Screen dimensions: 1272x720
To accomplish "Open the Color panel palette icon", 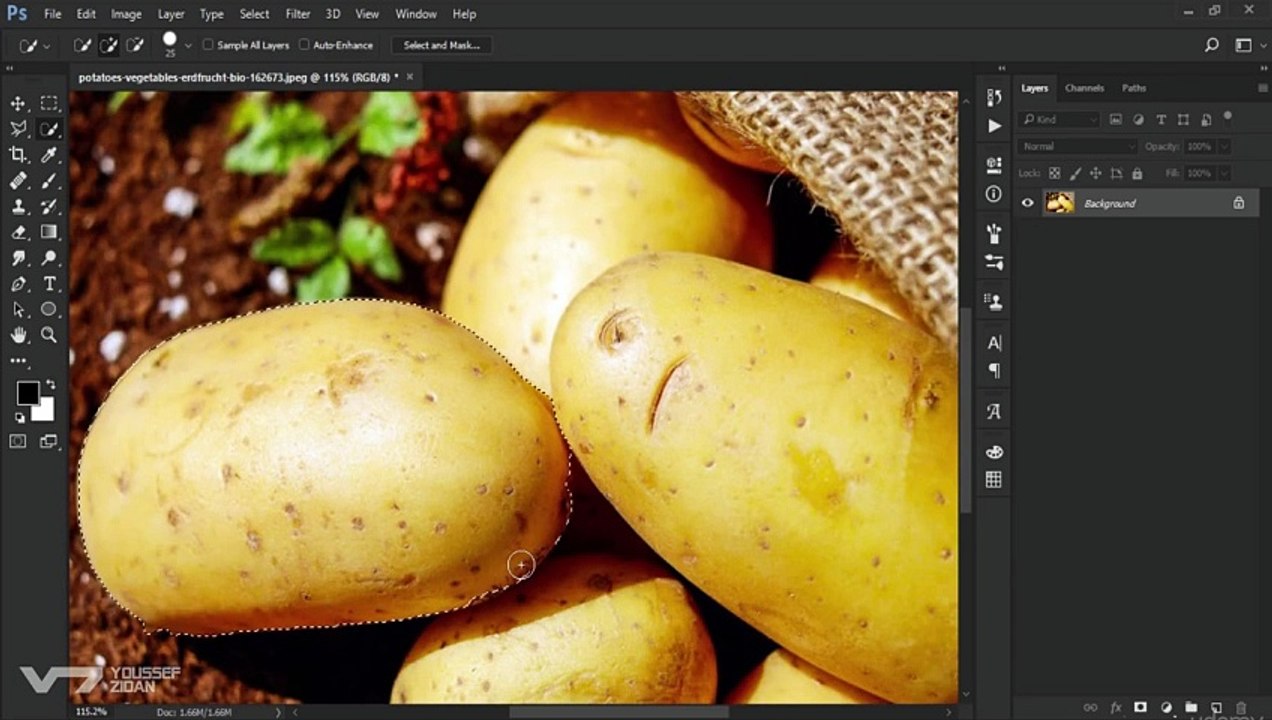I will tap(994, 451).
